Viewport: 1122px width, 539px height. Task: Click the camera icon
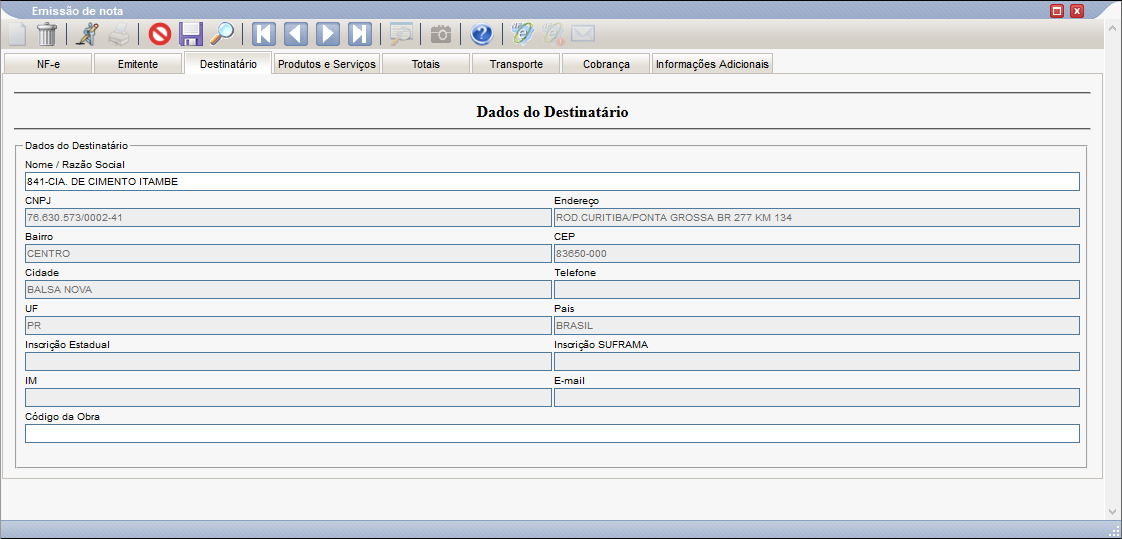coord(441,34)
